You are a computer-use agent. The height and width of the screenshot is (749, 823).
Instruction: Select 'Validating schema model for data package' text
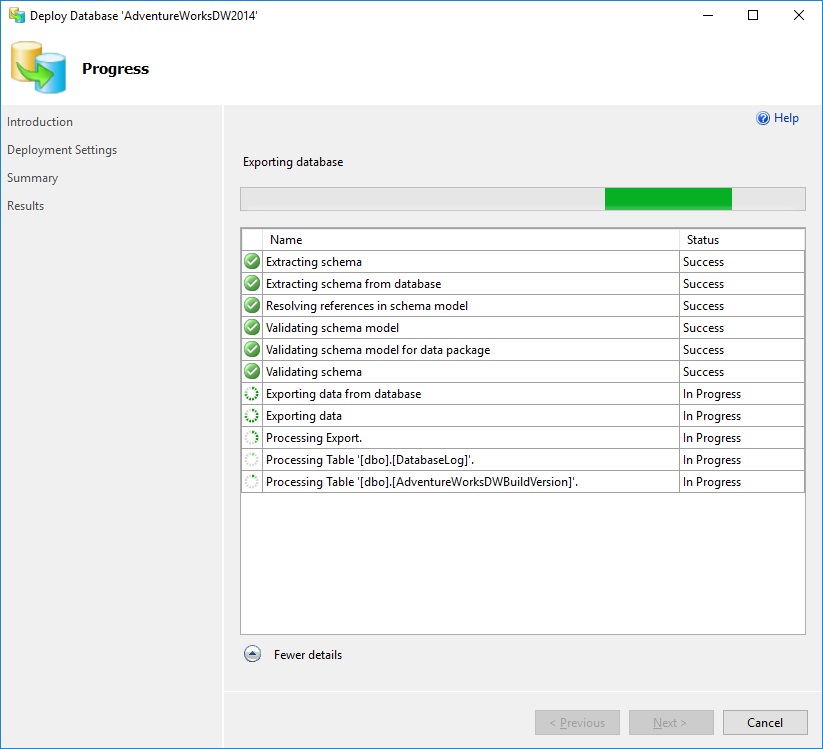[378, 350]
